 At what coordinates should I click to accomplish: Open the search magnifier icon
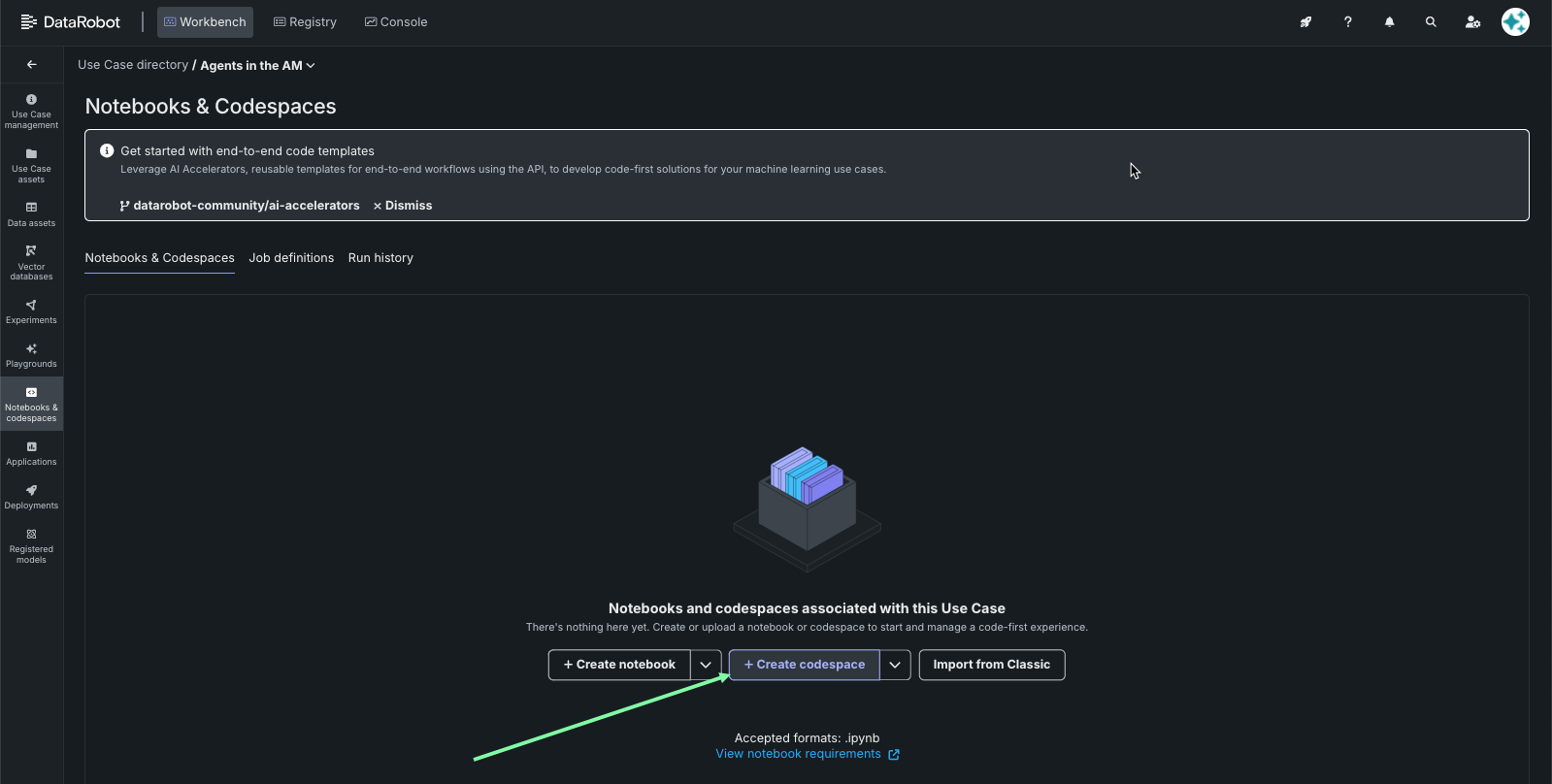tap(1431, 22)
